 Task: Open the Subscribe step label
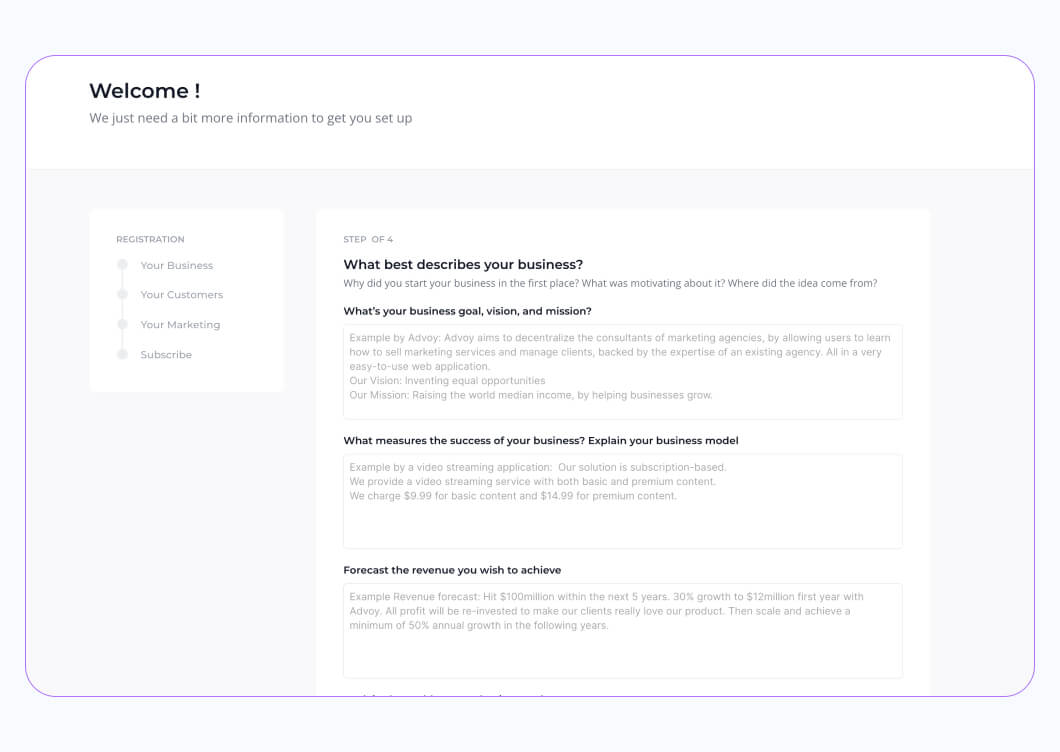(x=166, y=354)
